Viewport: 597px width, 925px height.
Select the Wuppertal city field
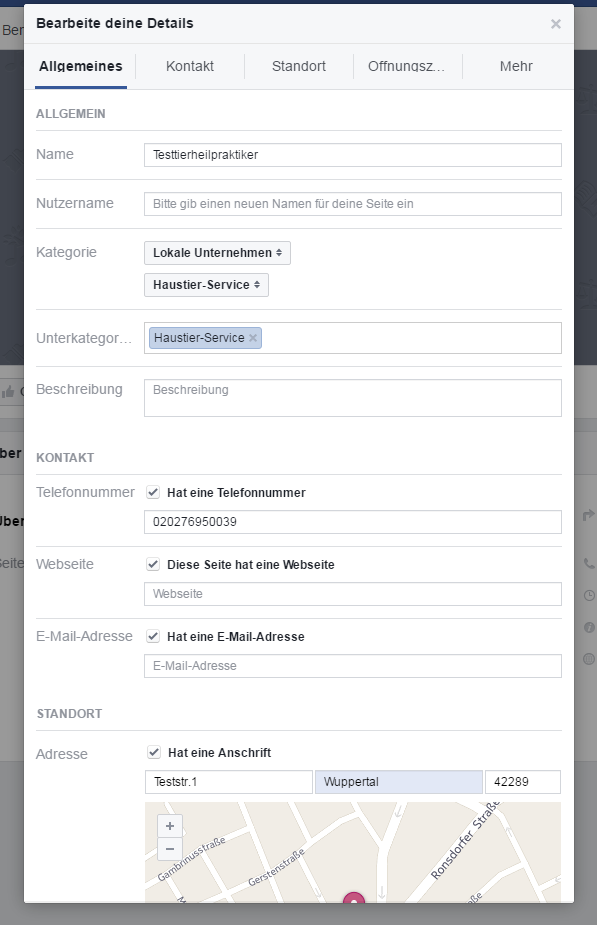pyautogui.click(x=399, y=782)
